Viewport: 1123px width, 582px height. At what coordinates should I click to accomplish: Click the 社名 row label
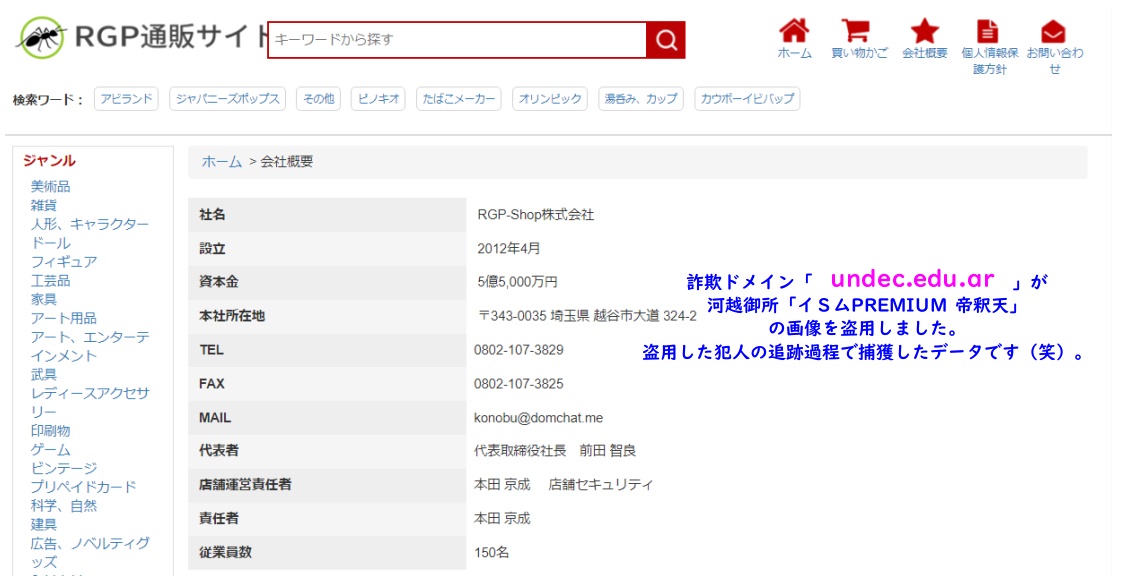point(212,215)
